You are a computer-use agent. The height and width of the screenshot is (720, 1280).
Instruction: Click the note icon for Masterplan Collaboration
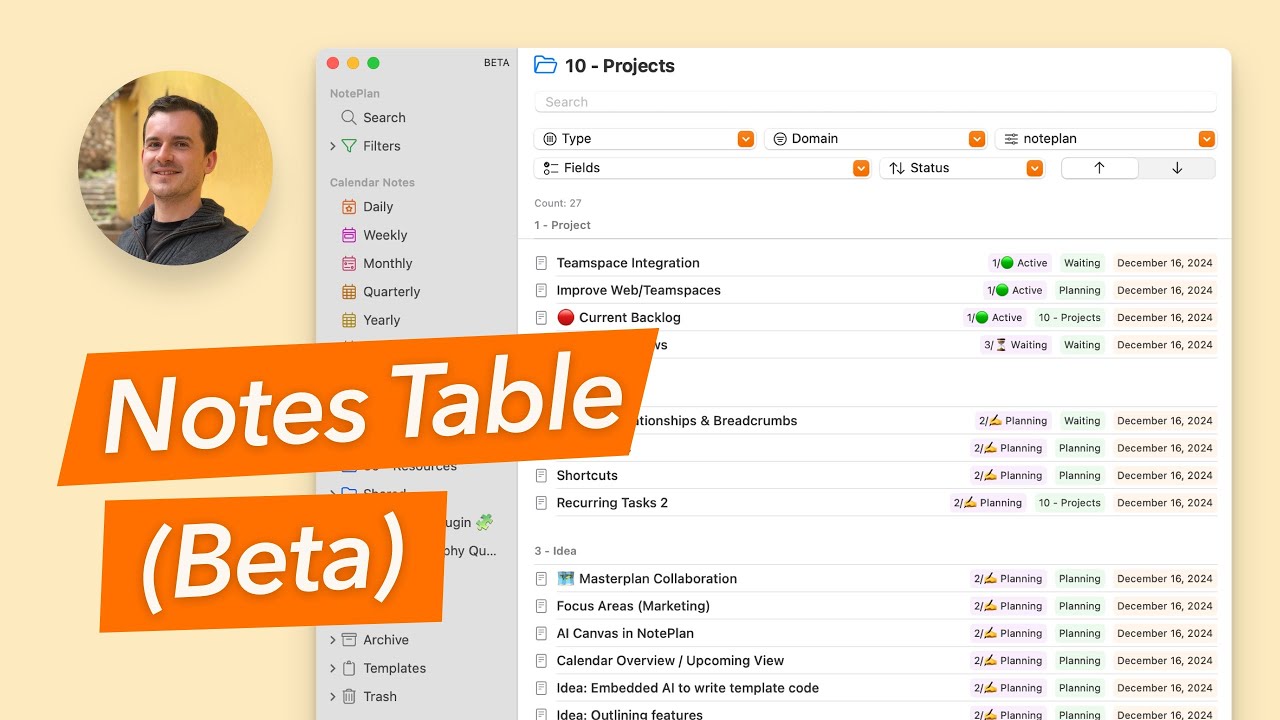pos(541,578)
